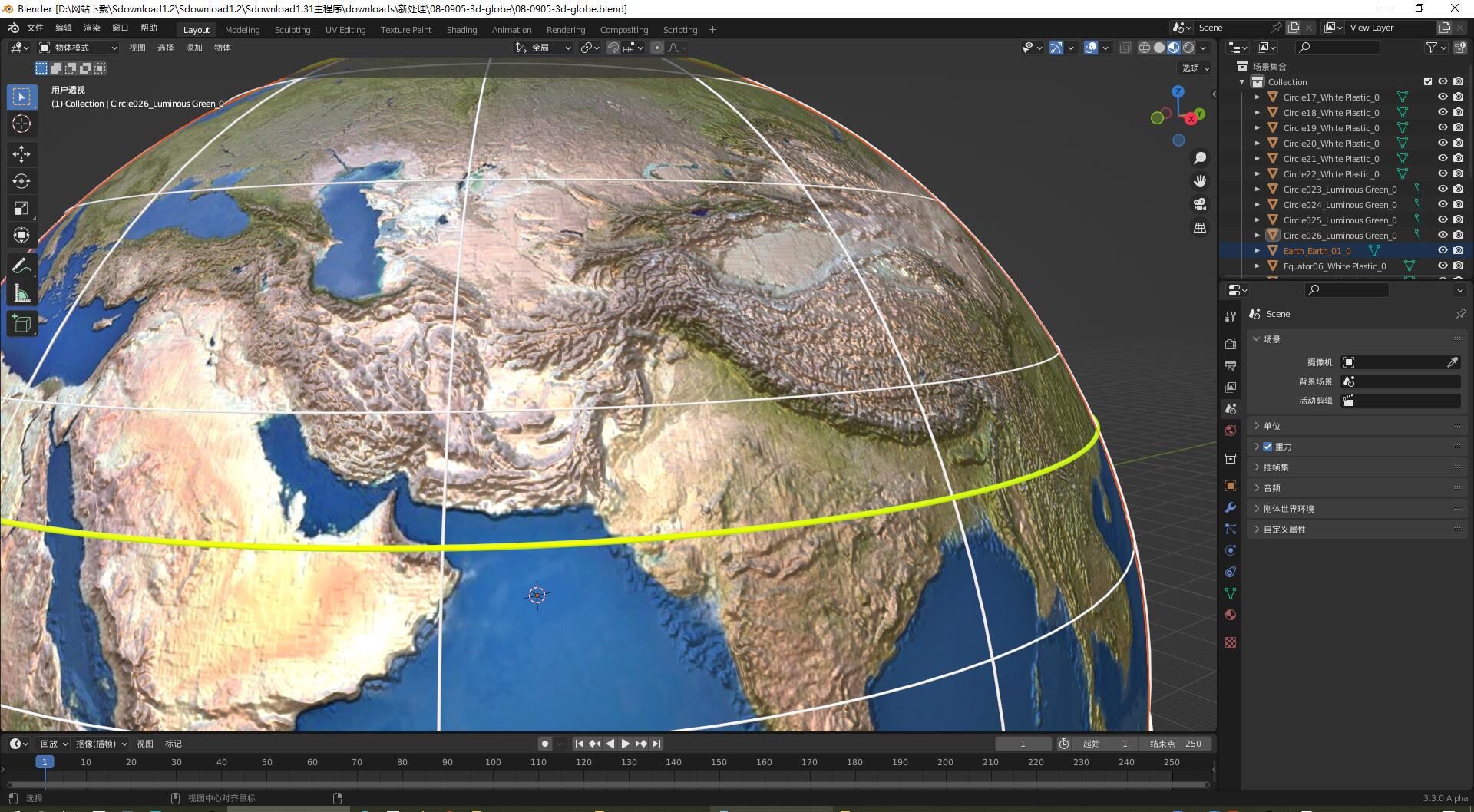Image resolution: width=1474 pixels, height=812 pixels.
Task: Open the Object Data mesh tab
Action: pyautogui.click(x=1231, y=593)
